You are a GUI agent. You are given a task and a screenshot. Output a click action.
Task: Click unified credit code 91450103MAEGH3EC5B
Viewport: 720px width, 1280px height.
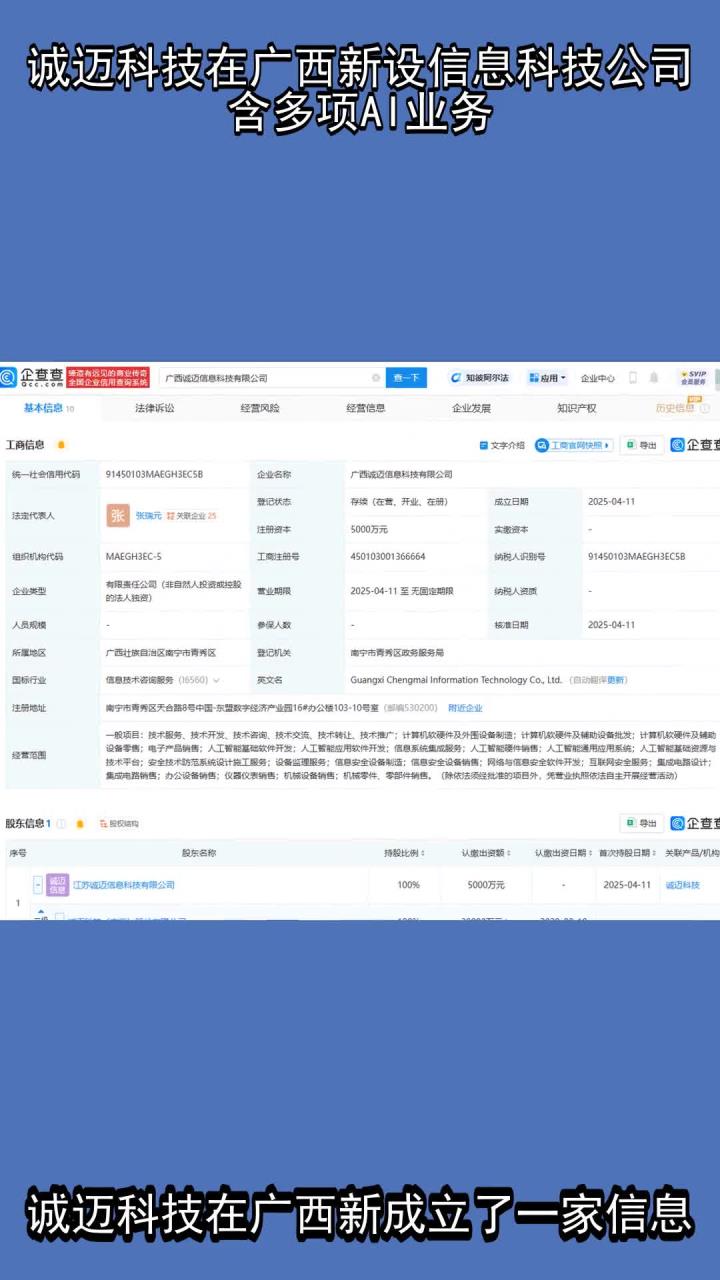(x=154, y=474)
